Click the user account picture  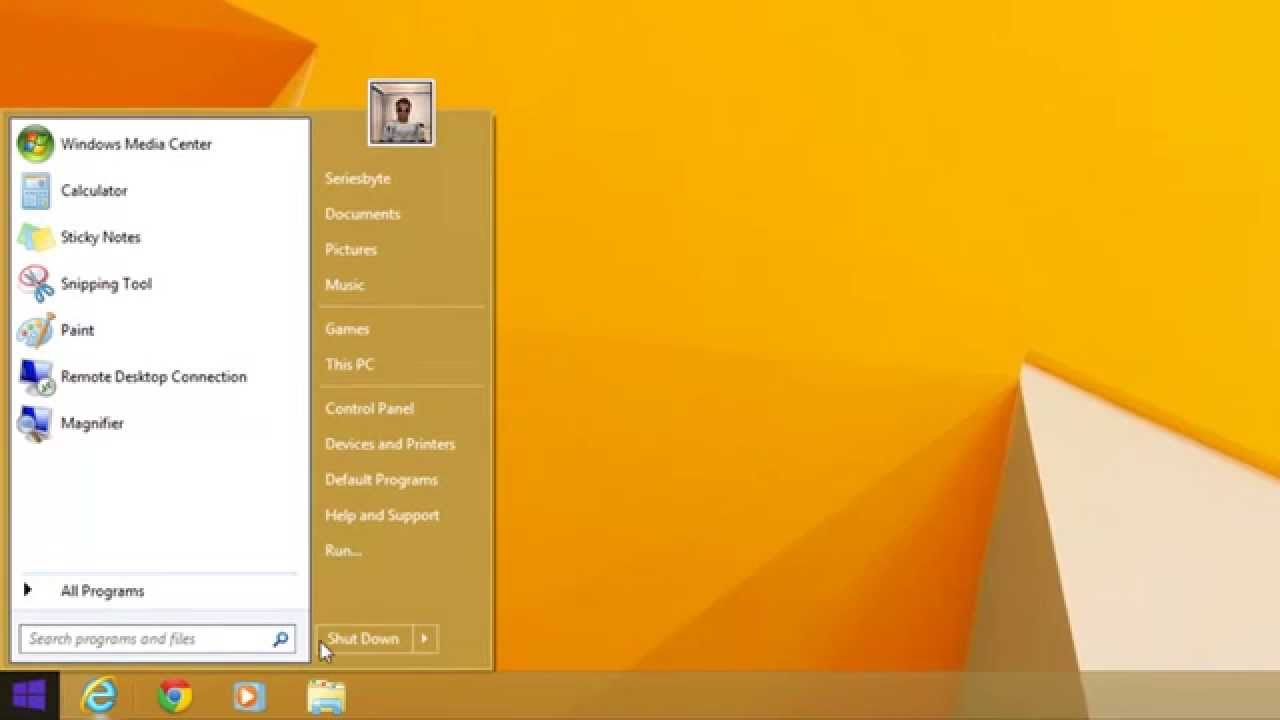click(401, 113)
